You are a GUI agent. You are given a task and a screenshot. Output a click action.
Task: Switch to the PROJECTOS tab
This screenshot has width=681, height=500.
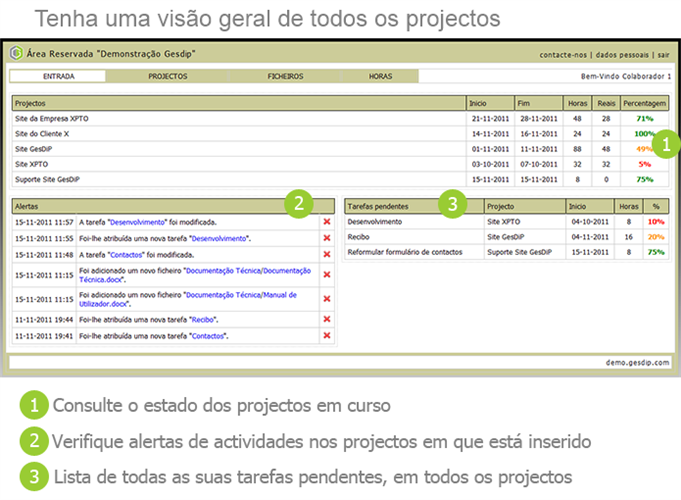click(x=168, y=76)
